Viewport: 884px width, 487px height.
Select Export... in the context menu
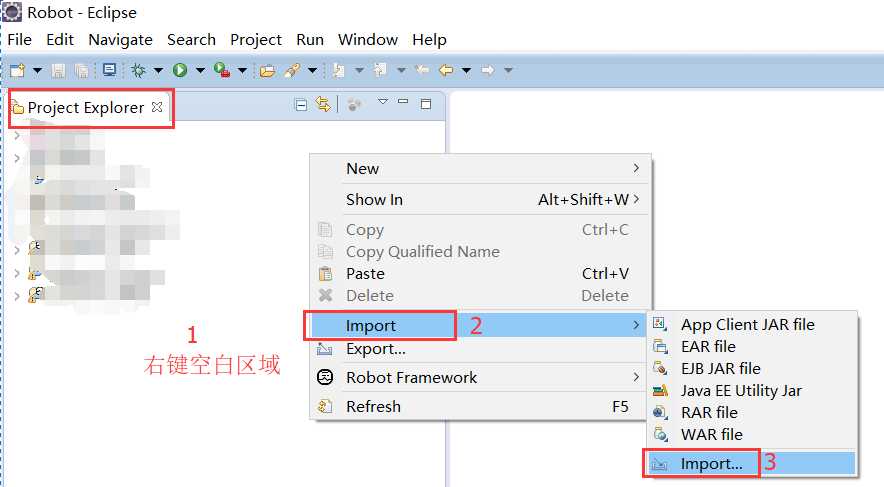pyautogui.click(x=480, y=349)
